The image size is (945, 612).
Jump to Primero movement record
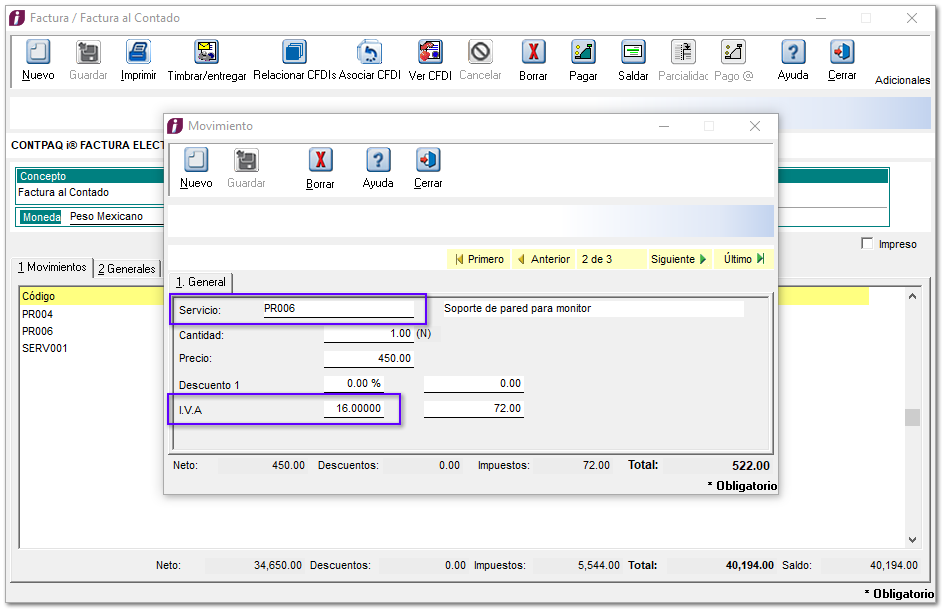(x=479, y=259)
